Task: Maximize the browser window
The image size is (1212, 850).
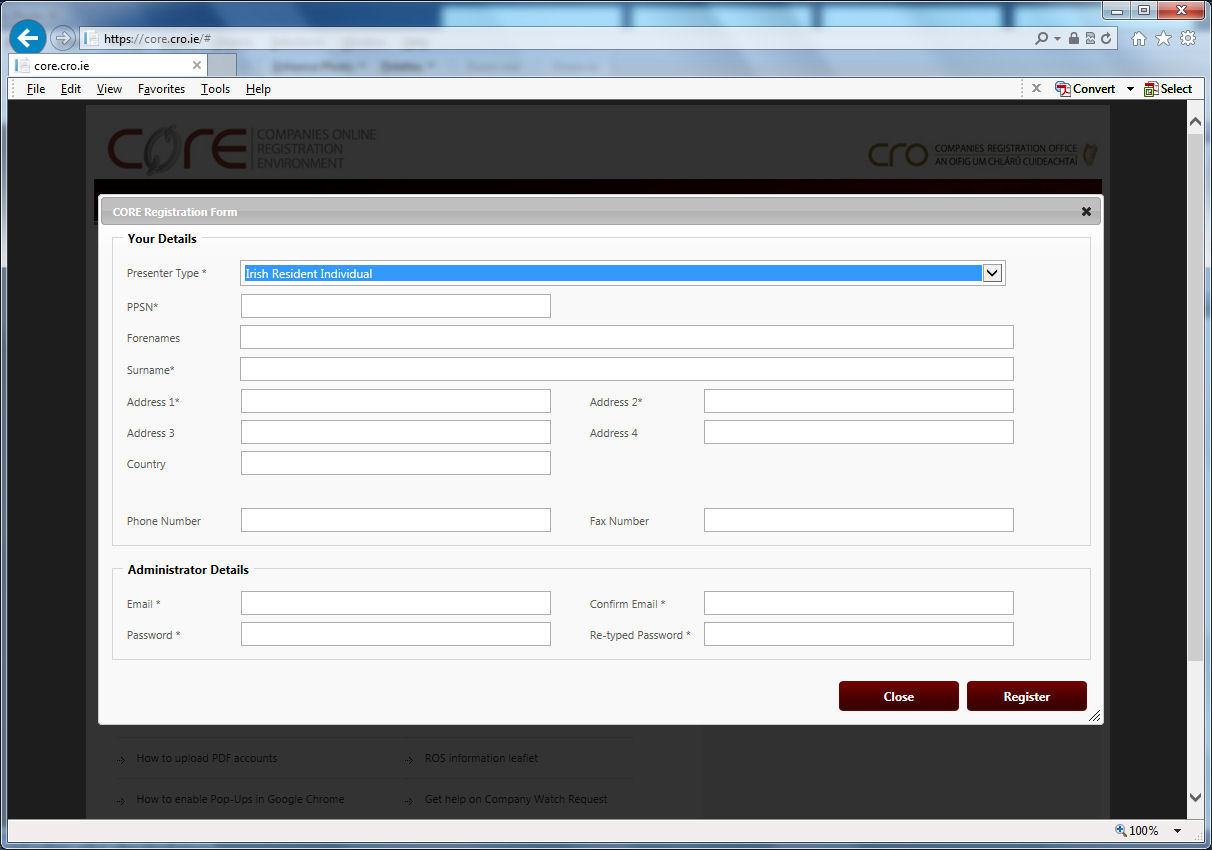Action: pyautogui.click(x=1143, y=9)
